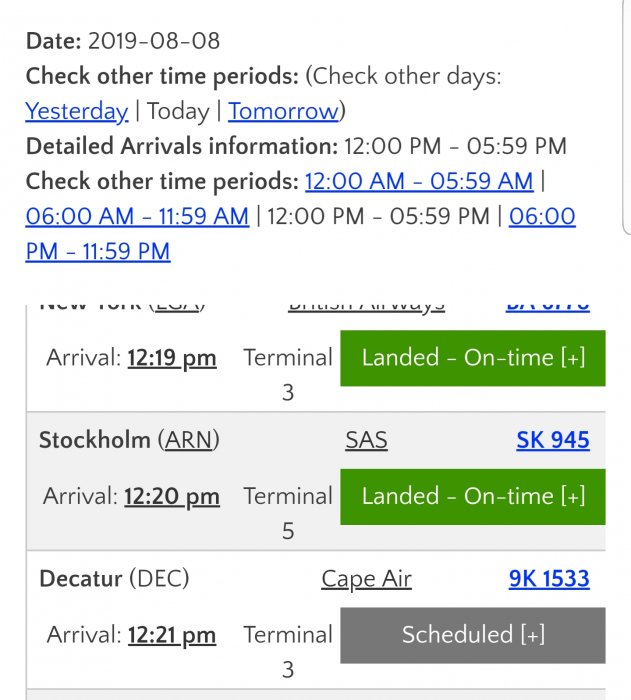Click the SAS airline link

click(366, 440)
